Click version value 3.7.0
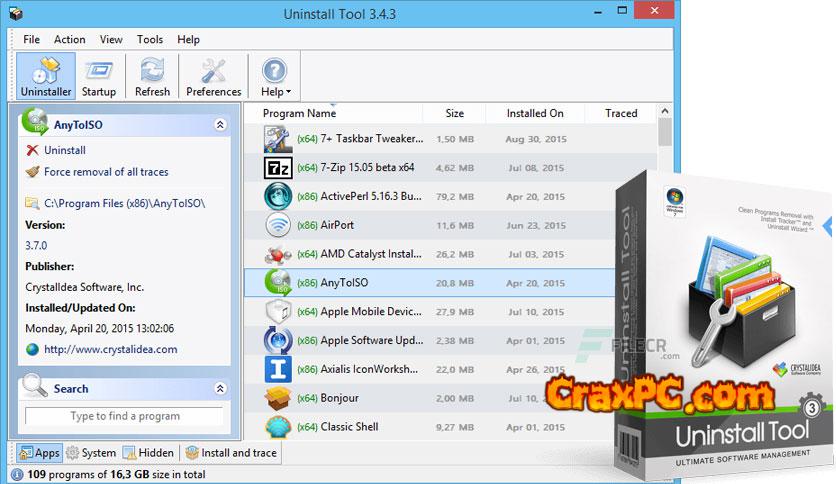836x484 pixels. click(x=36, y=245)
